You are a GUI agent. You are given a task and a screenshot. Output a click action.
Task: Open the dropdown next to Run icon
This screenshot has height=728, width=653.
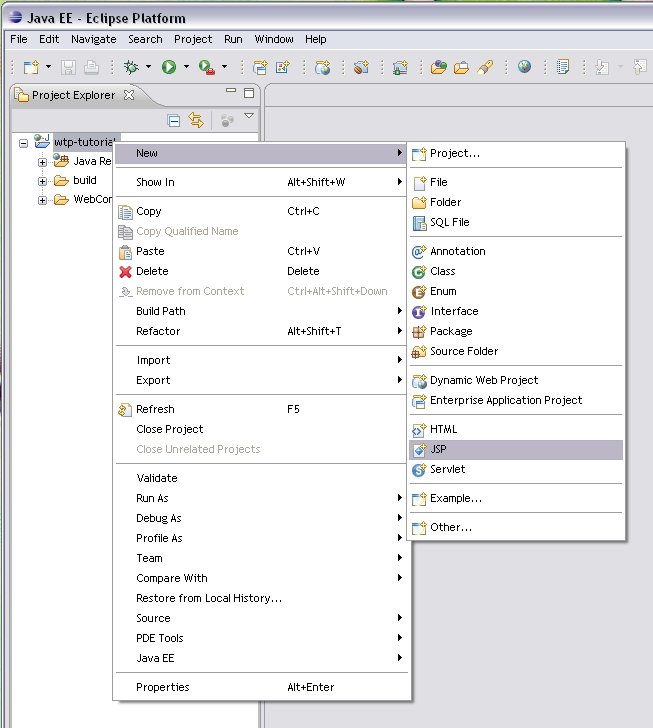(x=186, y=67)
